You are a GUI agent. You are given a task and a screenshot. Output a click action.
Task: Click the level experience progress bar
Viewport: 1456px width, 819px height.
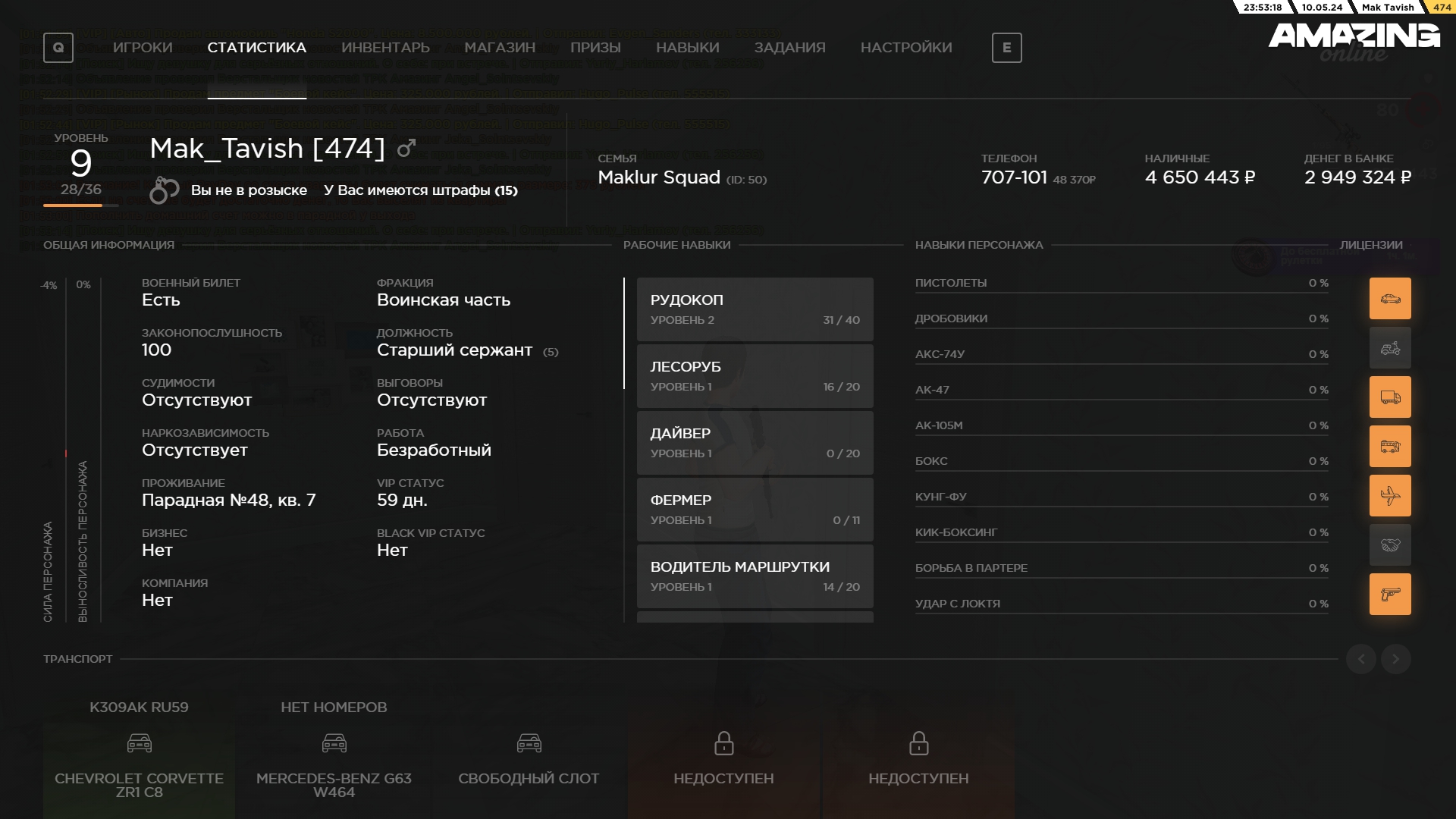pyautogui.click(x=80, y=205)
